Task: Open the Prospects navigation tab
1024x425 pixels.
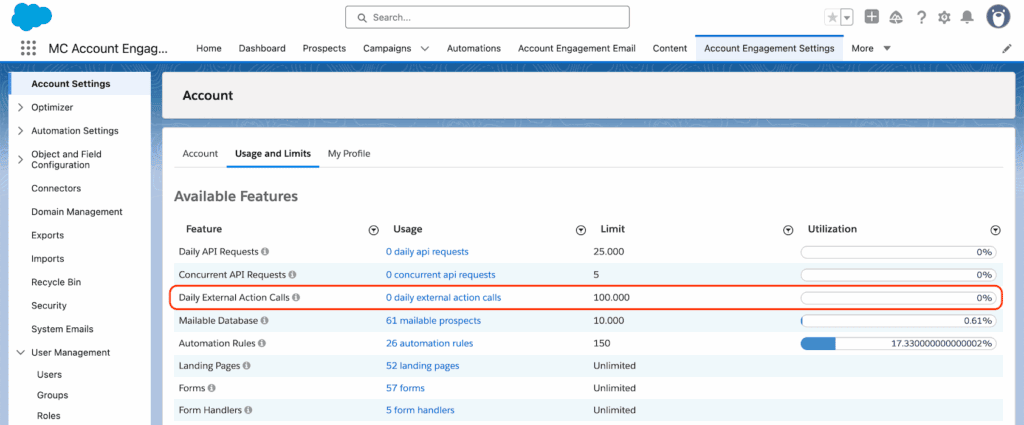Action: tap(324, 48)
